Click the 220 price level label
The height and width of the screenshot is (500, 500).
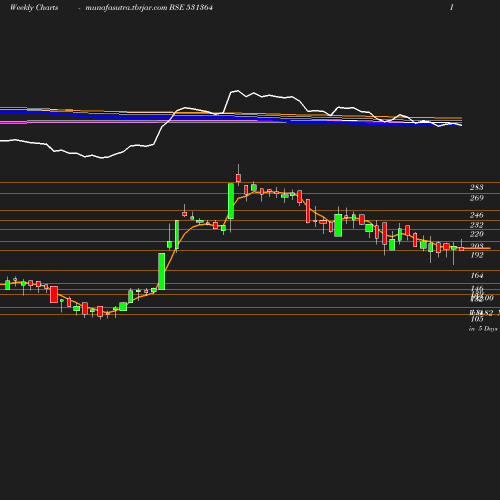pyautogui.click(x=477, y=234)
